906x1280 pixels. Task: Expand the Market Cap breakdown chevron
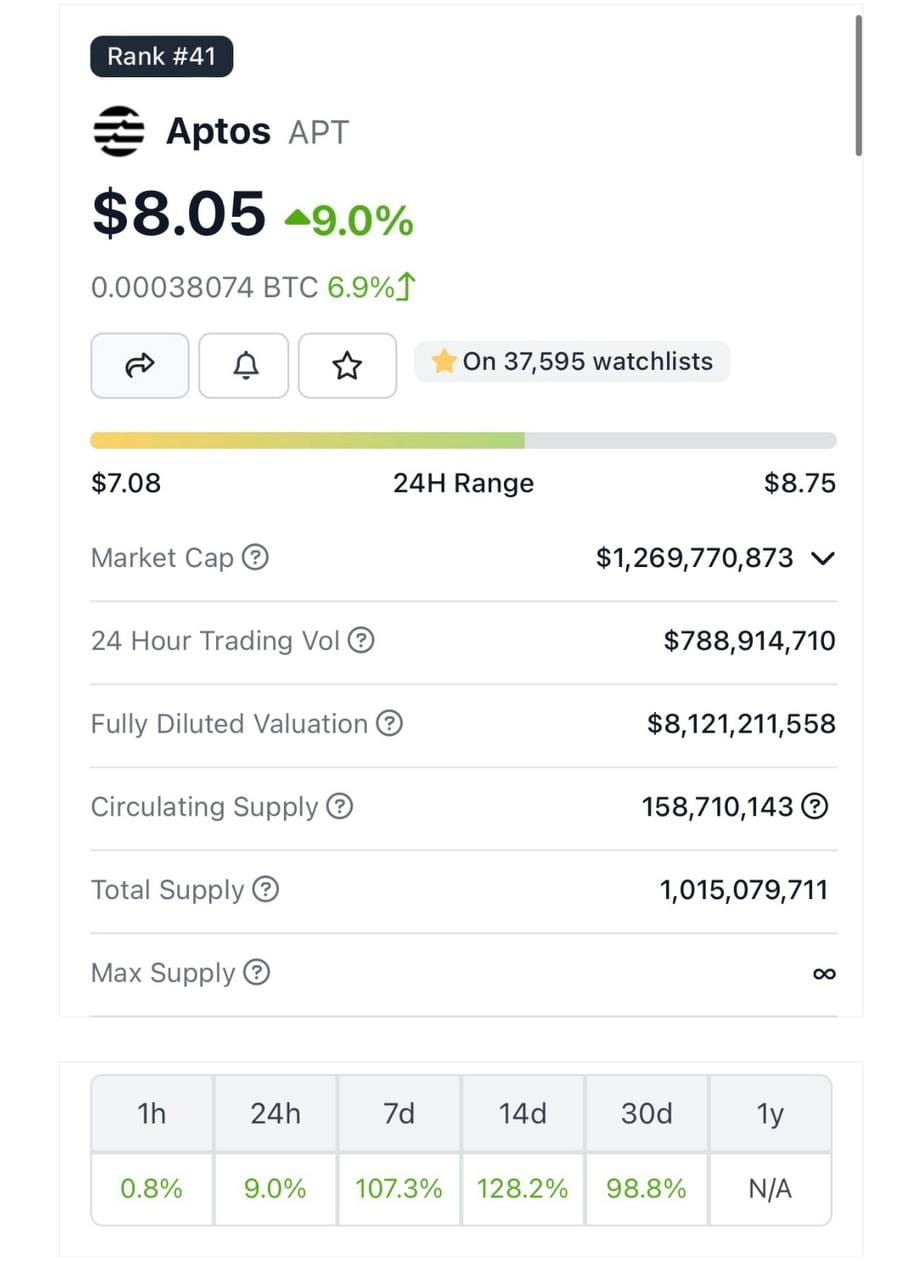click(x=821, y=558)
